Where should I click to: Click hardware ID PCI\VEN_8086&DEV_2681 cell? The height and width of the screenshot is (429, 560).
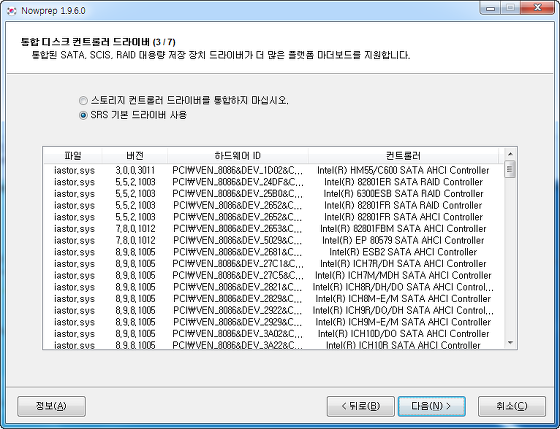pyautogui.click(x=238, y=252)
